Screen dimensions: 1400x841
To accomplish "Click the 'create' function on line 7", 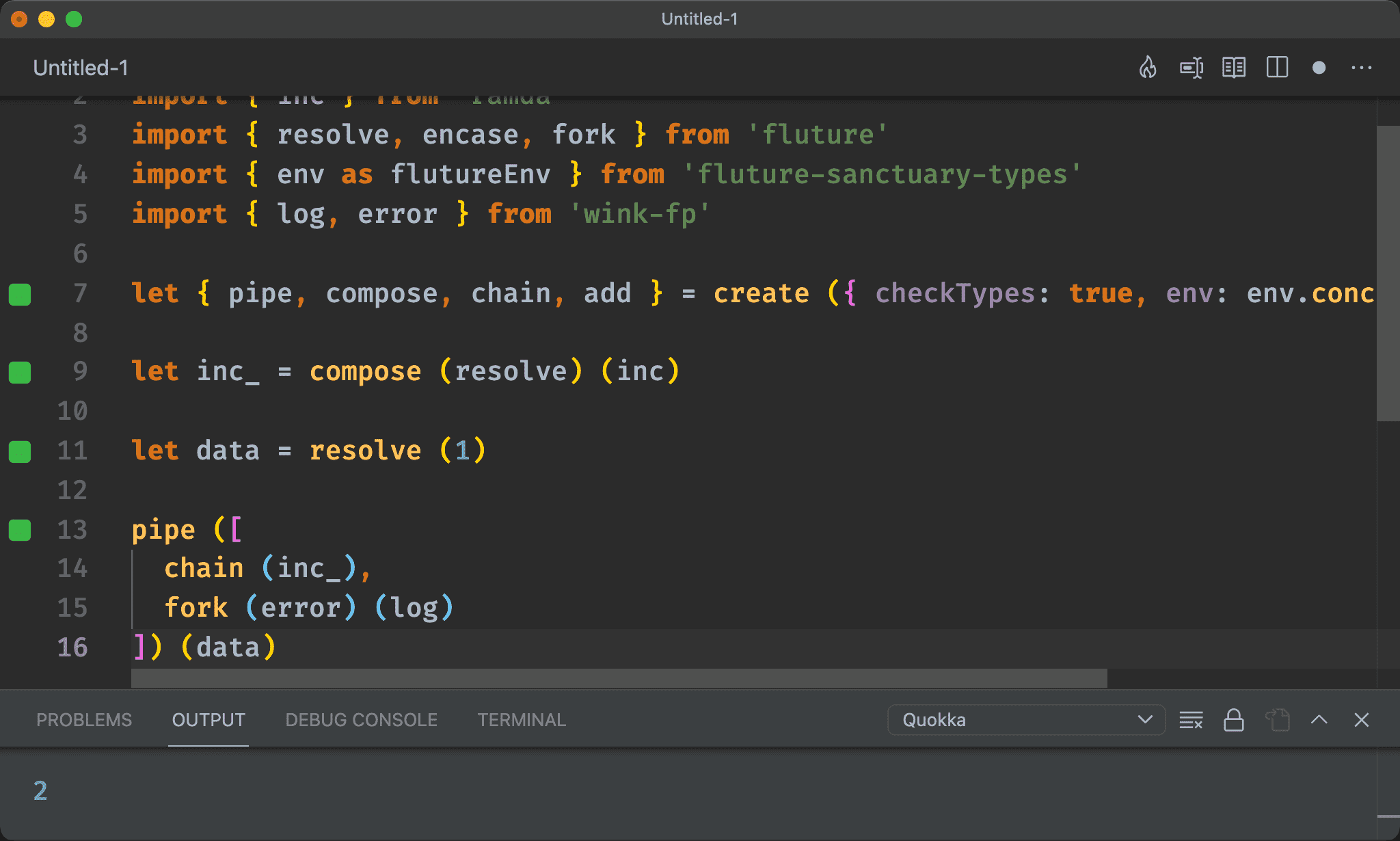I will 762,293.
